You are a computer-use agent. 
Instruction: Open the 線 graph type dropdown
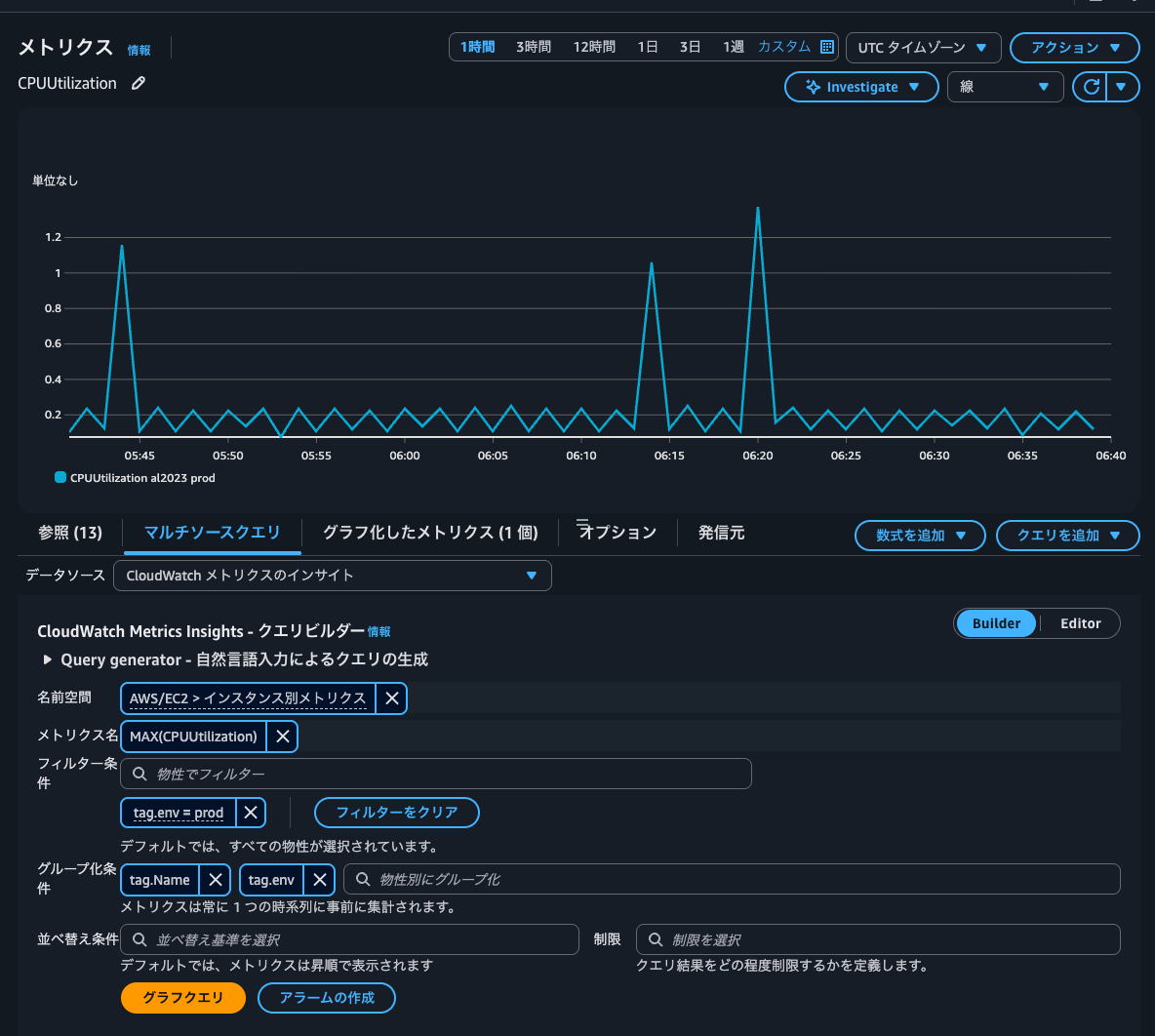1005,87
